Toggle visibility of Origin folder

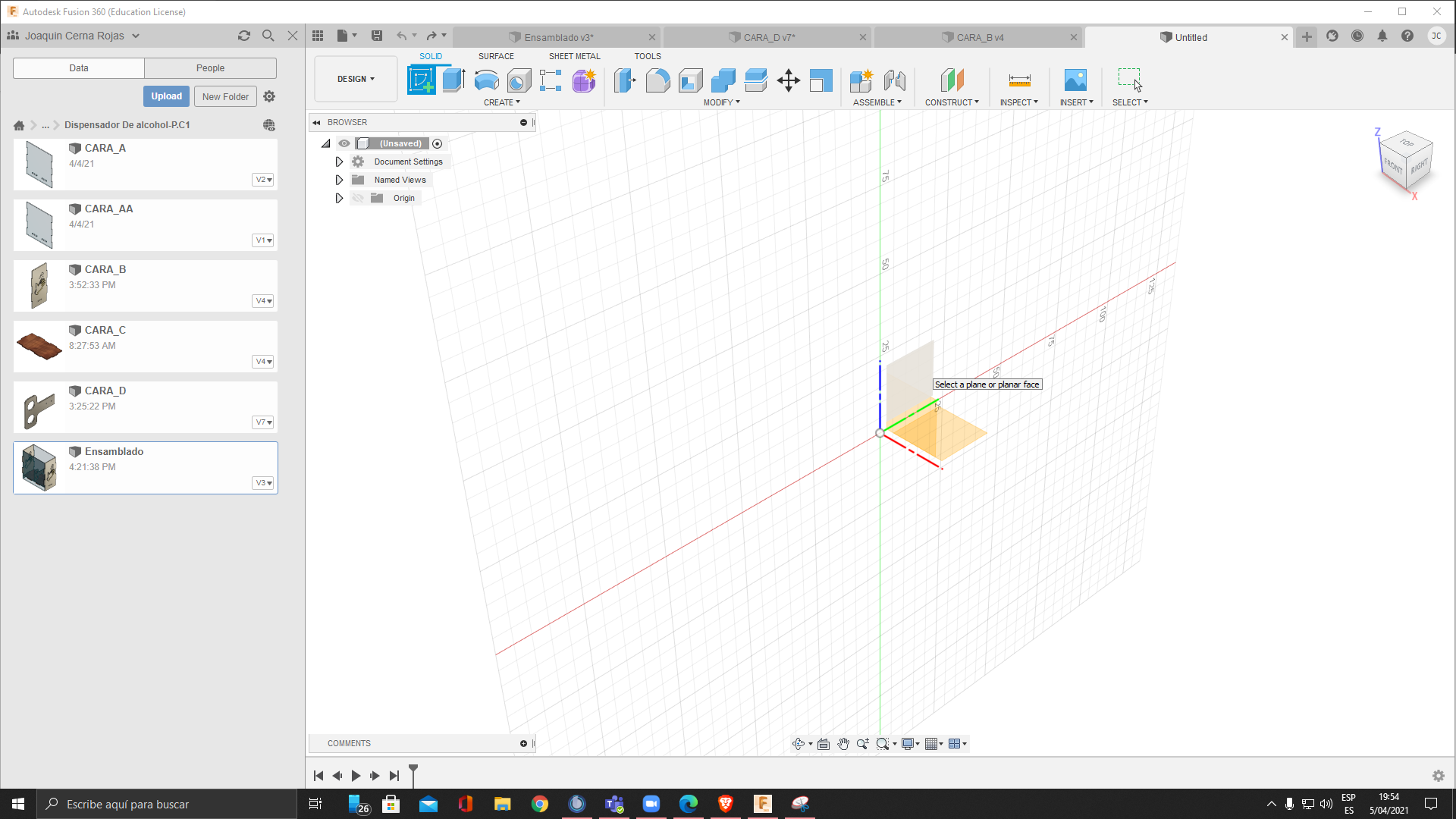358,198
